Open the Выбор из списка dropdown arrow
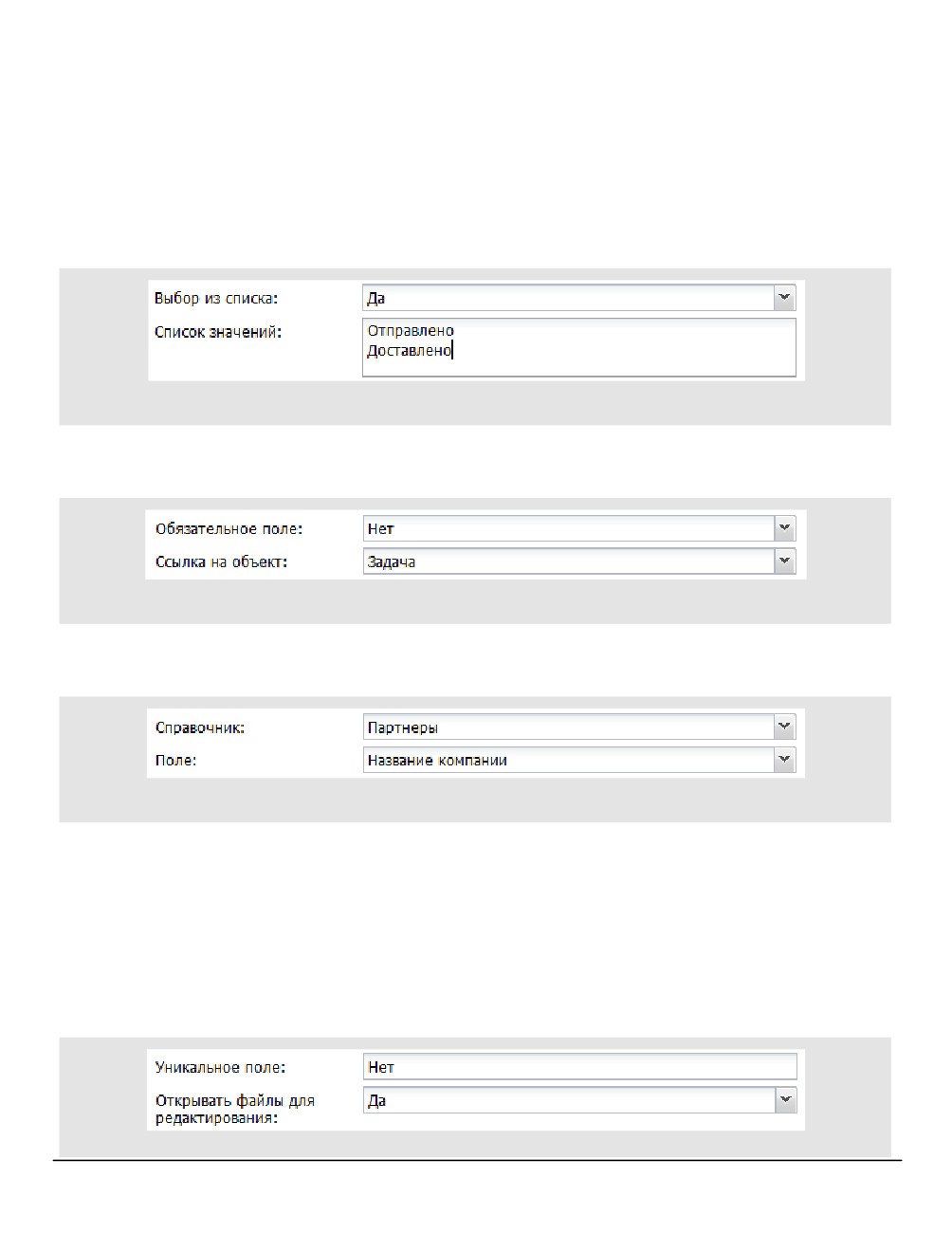Viewport: 952px width, 1233px height. click(784, 299)
